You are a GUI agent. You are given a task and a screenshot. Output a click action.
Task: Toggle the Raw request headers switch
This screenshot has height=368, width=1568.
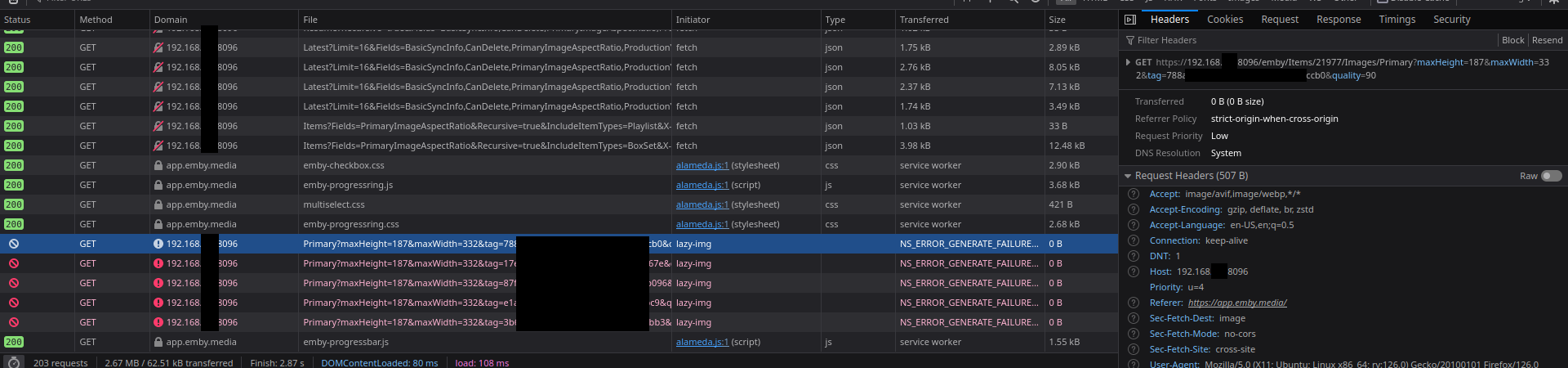coord(1551,176)
